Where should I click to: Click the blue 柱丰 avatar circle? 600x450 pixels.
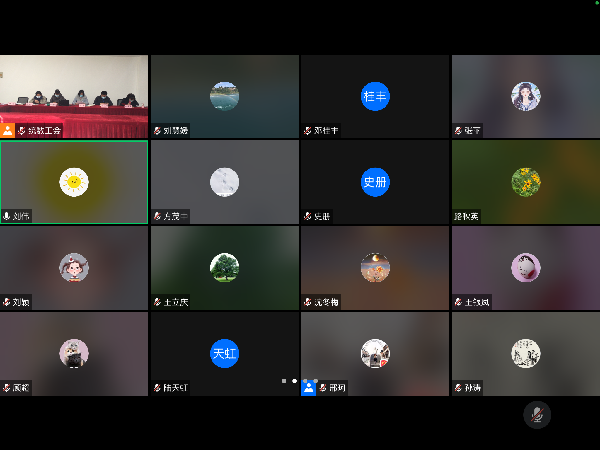375,96
